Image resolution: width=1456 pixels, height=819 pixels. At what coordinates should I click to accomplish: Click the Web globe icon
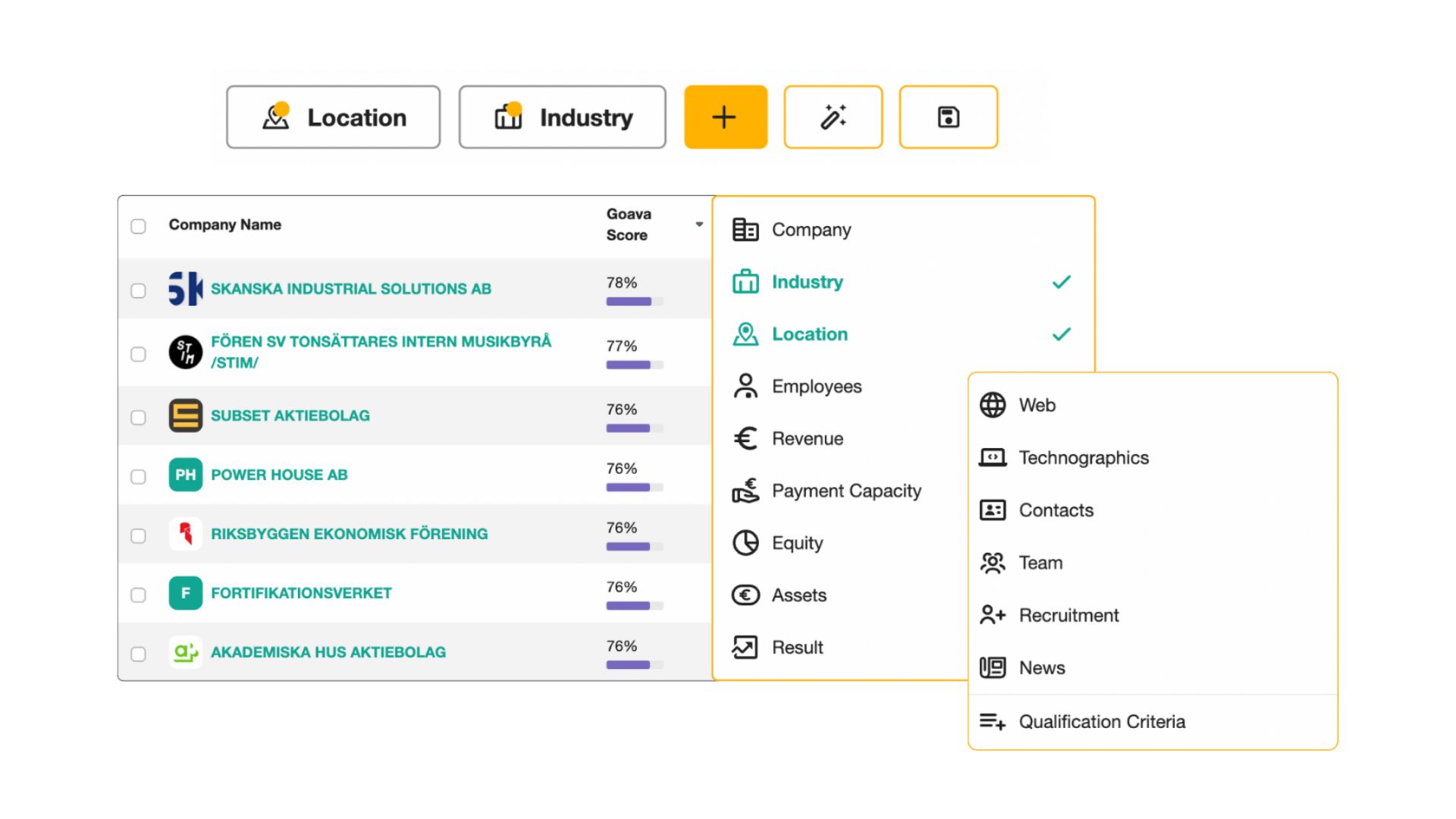pos(993,405)
